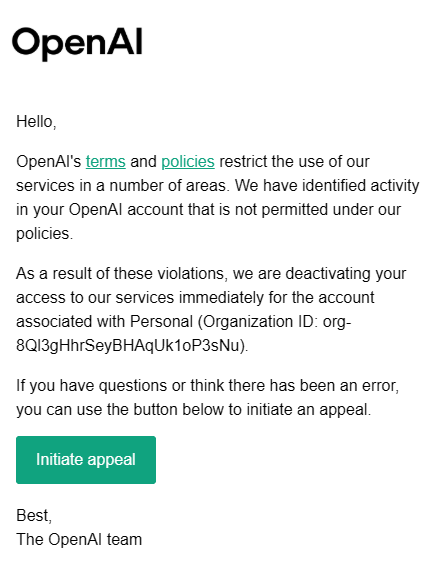Viewport: 447px width, 567px height.
Task: Click the ID string 8Ql3gHhrSeyBHAqUk1oP3sNu
Action: 128,345
